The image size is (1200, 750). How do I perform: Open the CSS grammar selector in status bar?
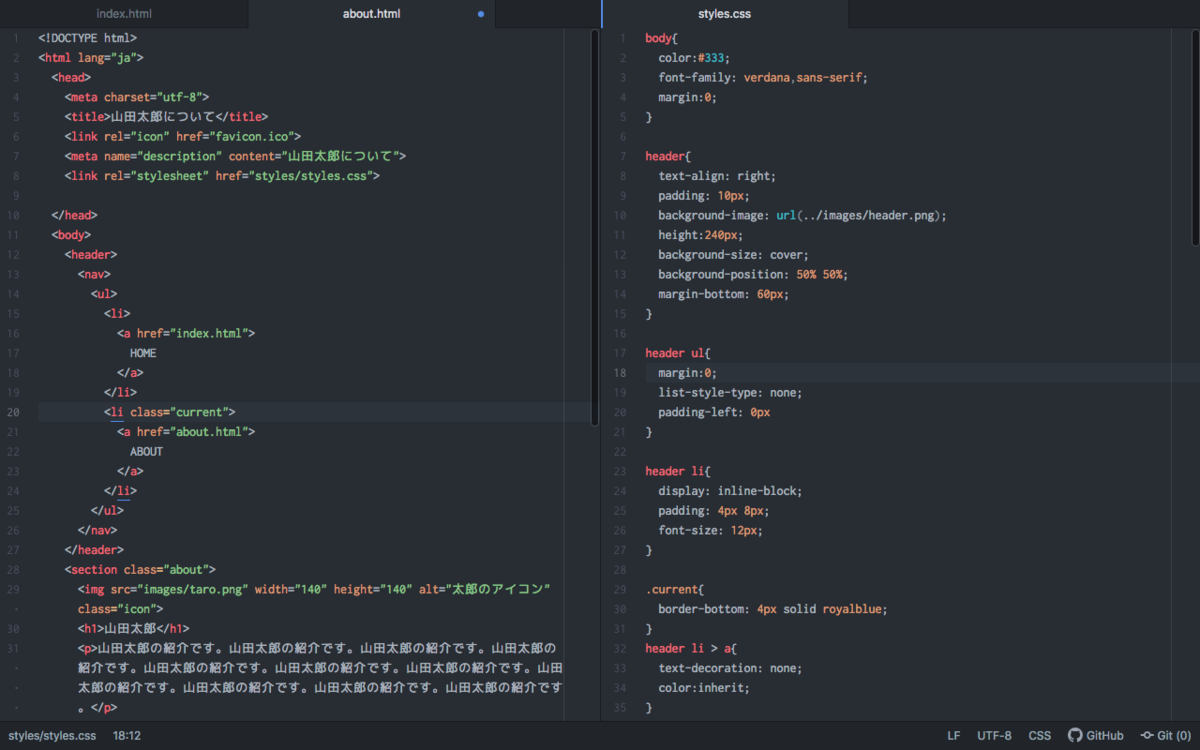click(1039, 735)
